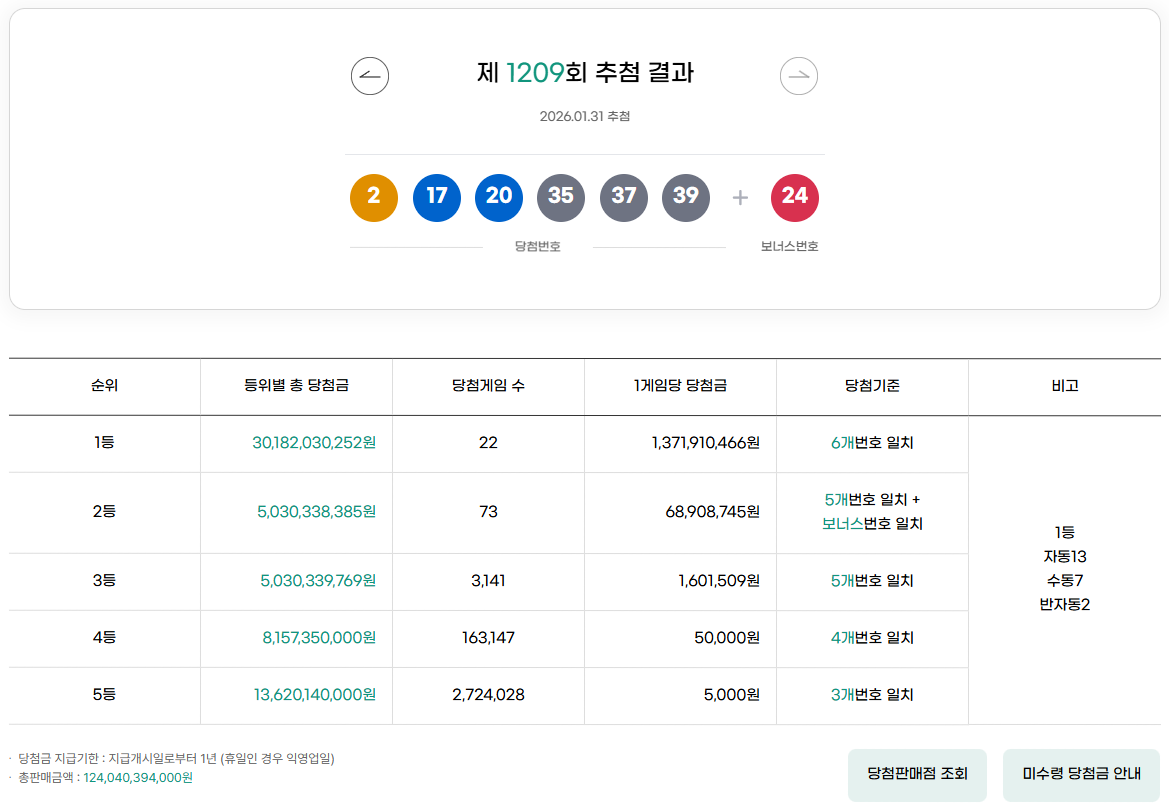Click 2등 total prize 5,030,338,385원
Image resolution: width=1169 pixels, height=806 pixels.
tap(316, 511)
